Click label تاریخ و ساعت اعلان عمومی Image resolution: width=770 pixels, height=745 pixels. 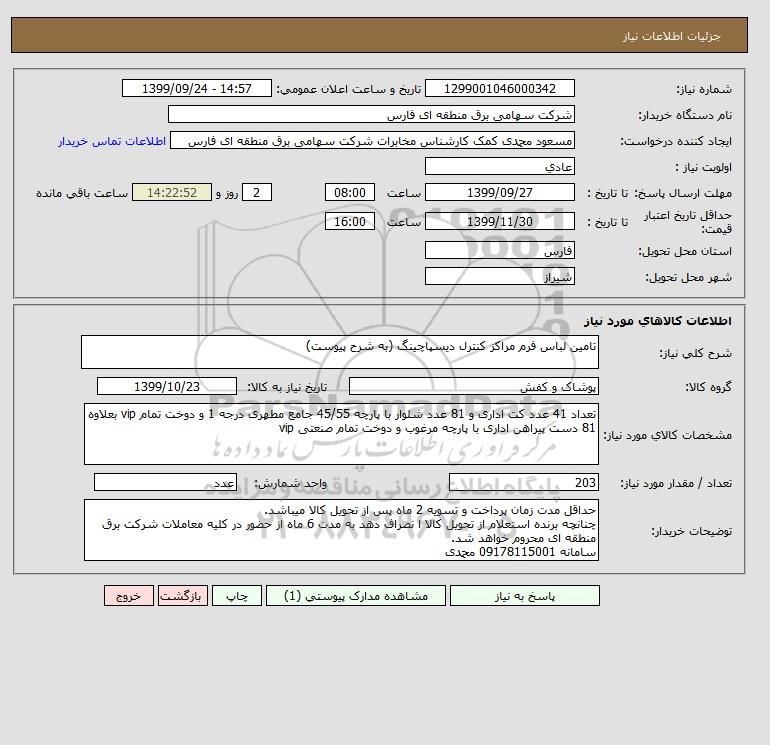[x=349, y=89]
